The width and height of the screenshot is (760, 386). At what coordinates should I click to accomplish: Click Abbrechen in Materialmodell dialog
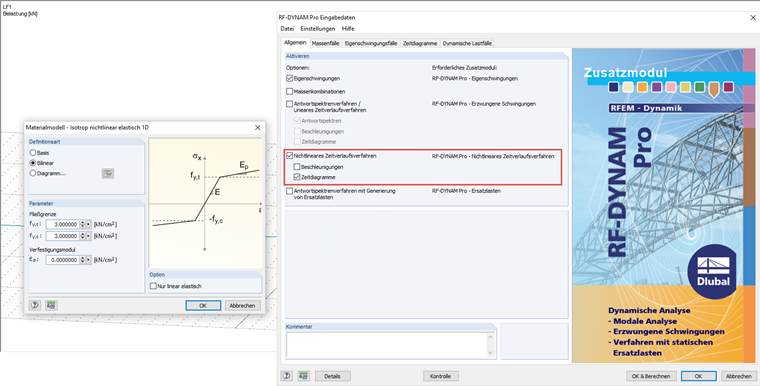[x=242, y=306]
